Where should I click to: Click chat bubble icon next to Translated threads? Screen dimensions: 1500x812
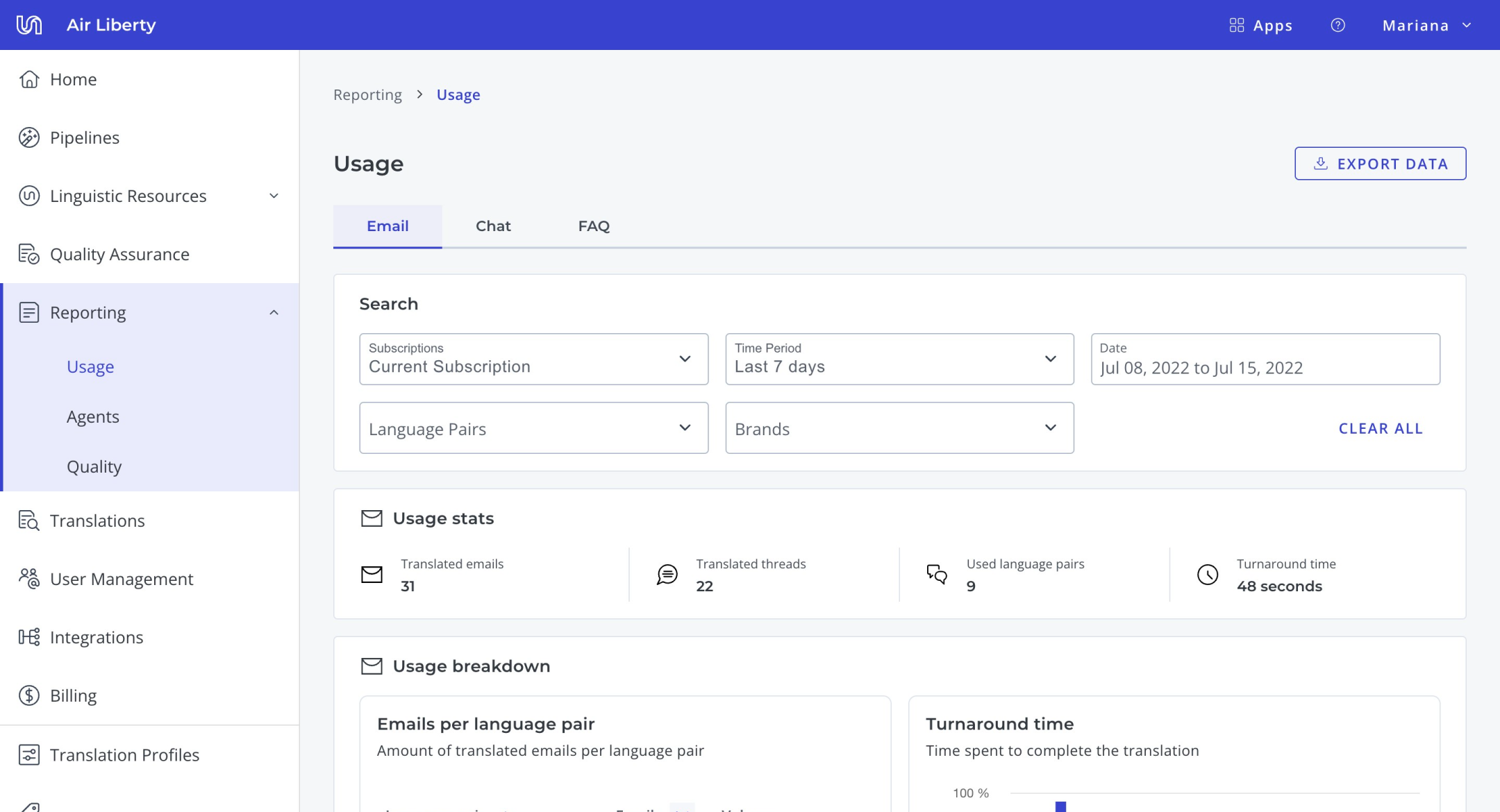point(667,575)
